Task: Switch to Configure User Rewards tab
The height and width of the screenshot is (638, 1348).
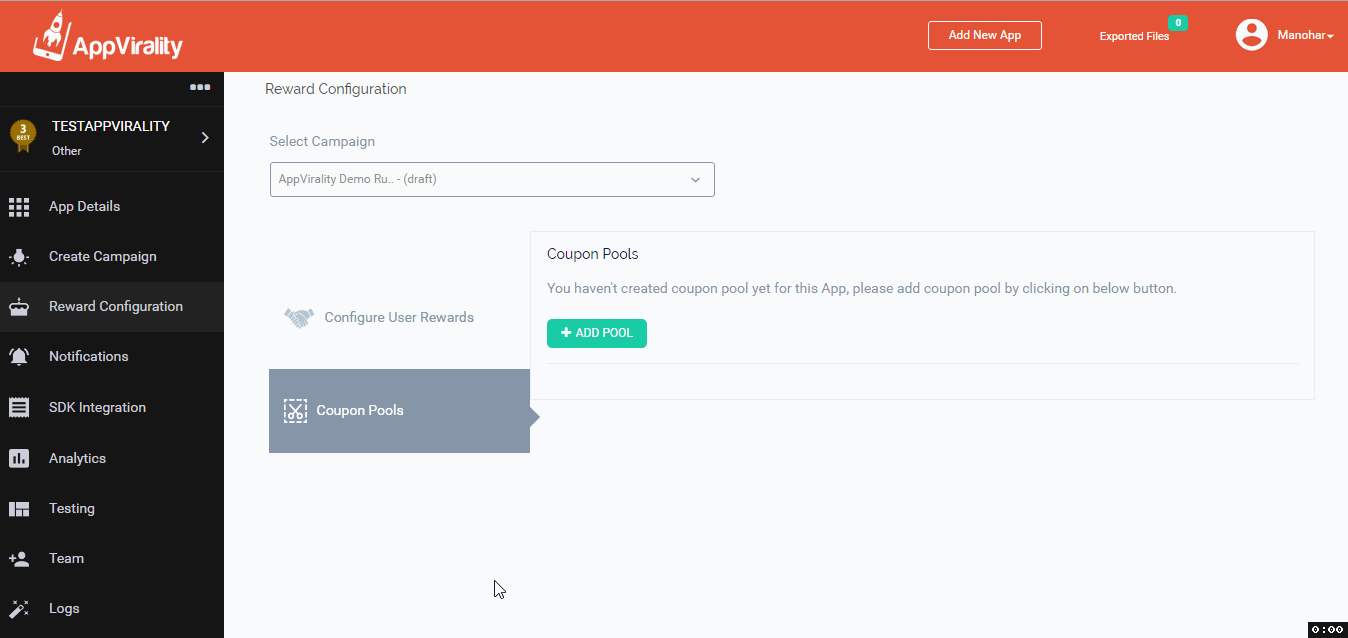Action: tap(399, 318)
